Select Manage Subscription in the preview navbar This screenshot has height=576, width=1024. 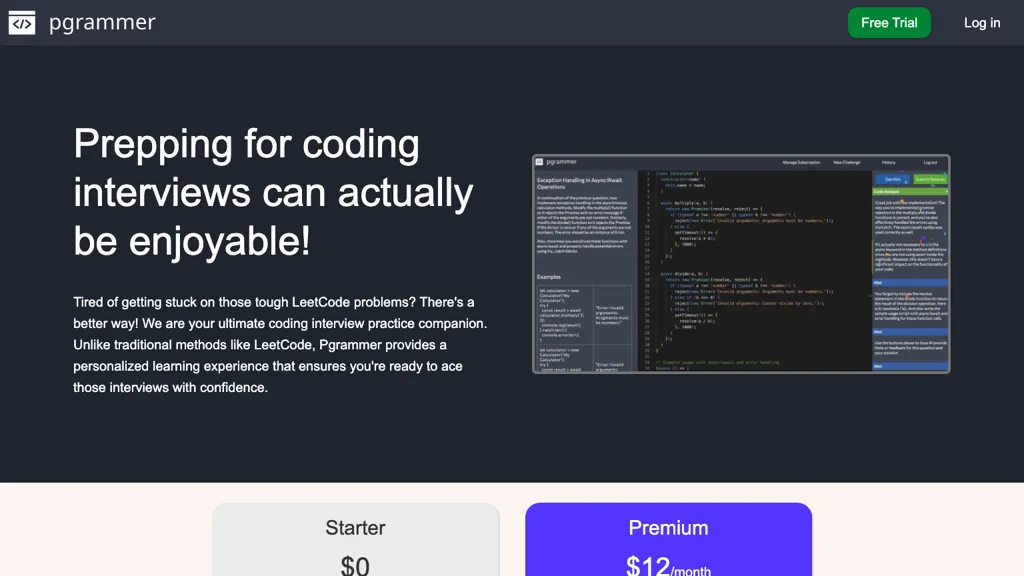[801, 161]
